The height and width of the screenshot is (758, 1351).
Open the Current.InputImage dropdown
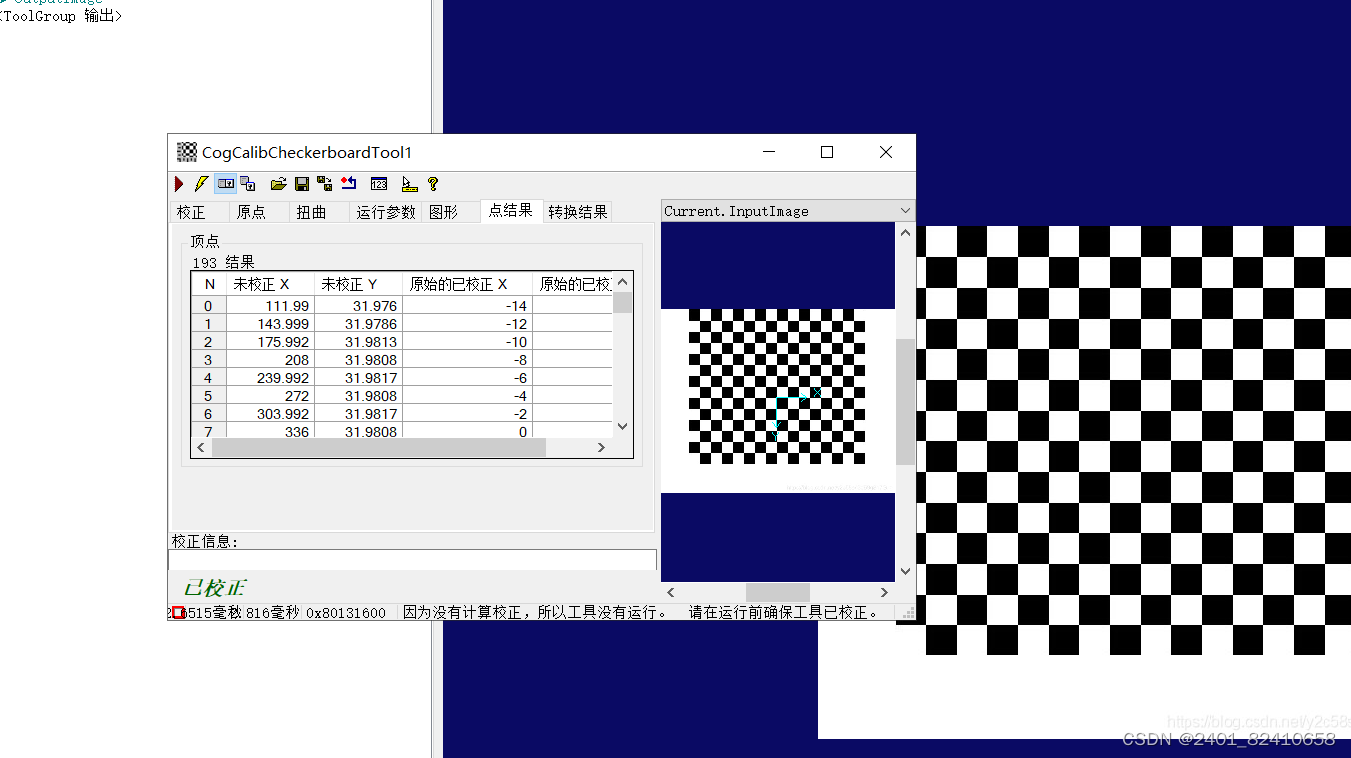pyautogui.click(x=788, y=211)
